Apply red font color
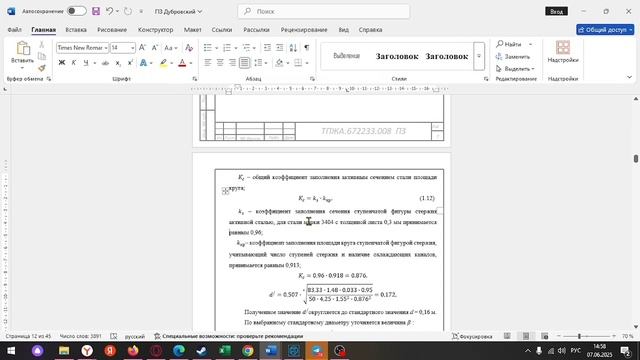 coord(182,63)
